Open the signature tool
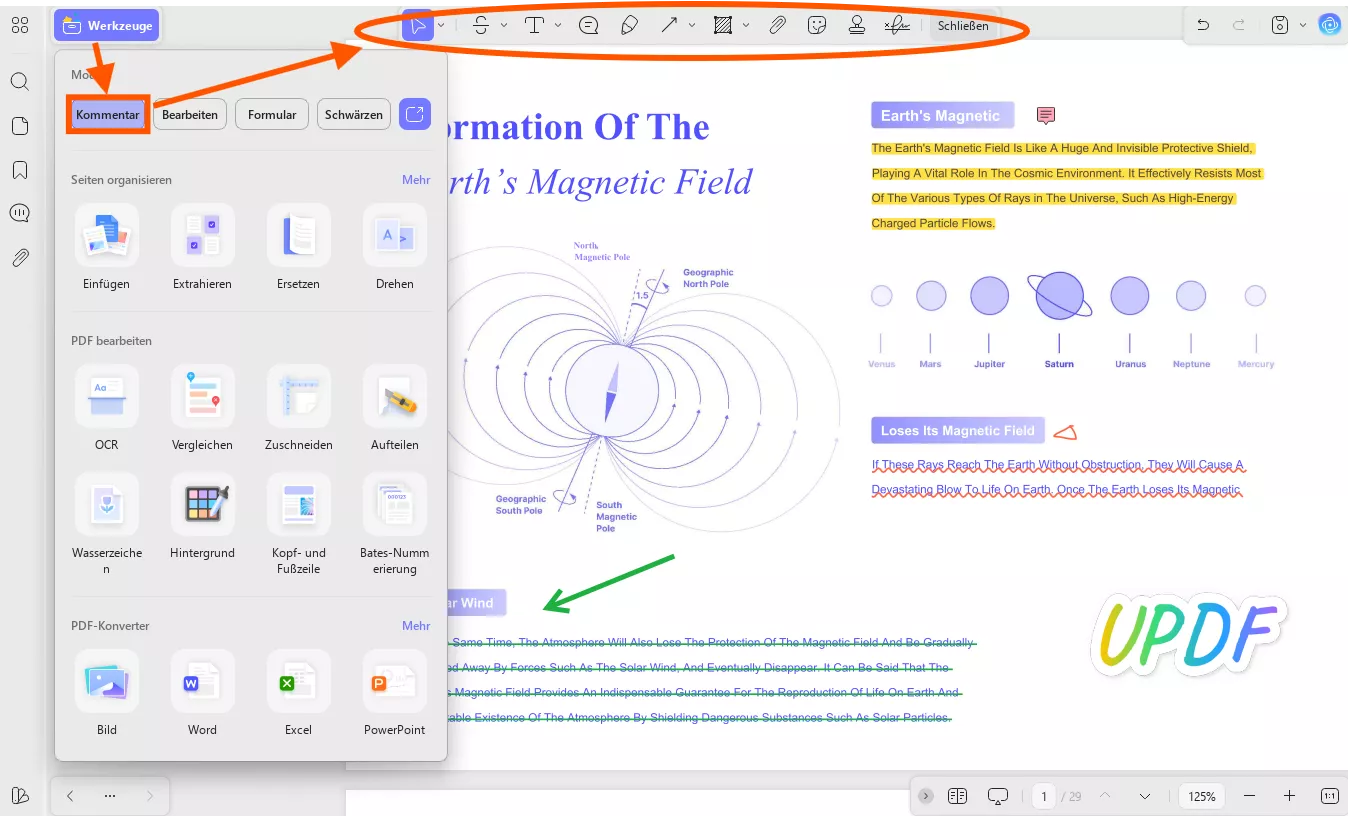Viewport: 1348px width, 816px height. tap(897, 25)
